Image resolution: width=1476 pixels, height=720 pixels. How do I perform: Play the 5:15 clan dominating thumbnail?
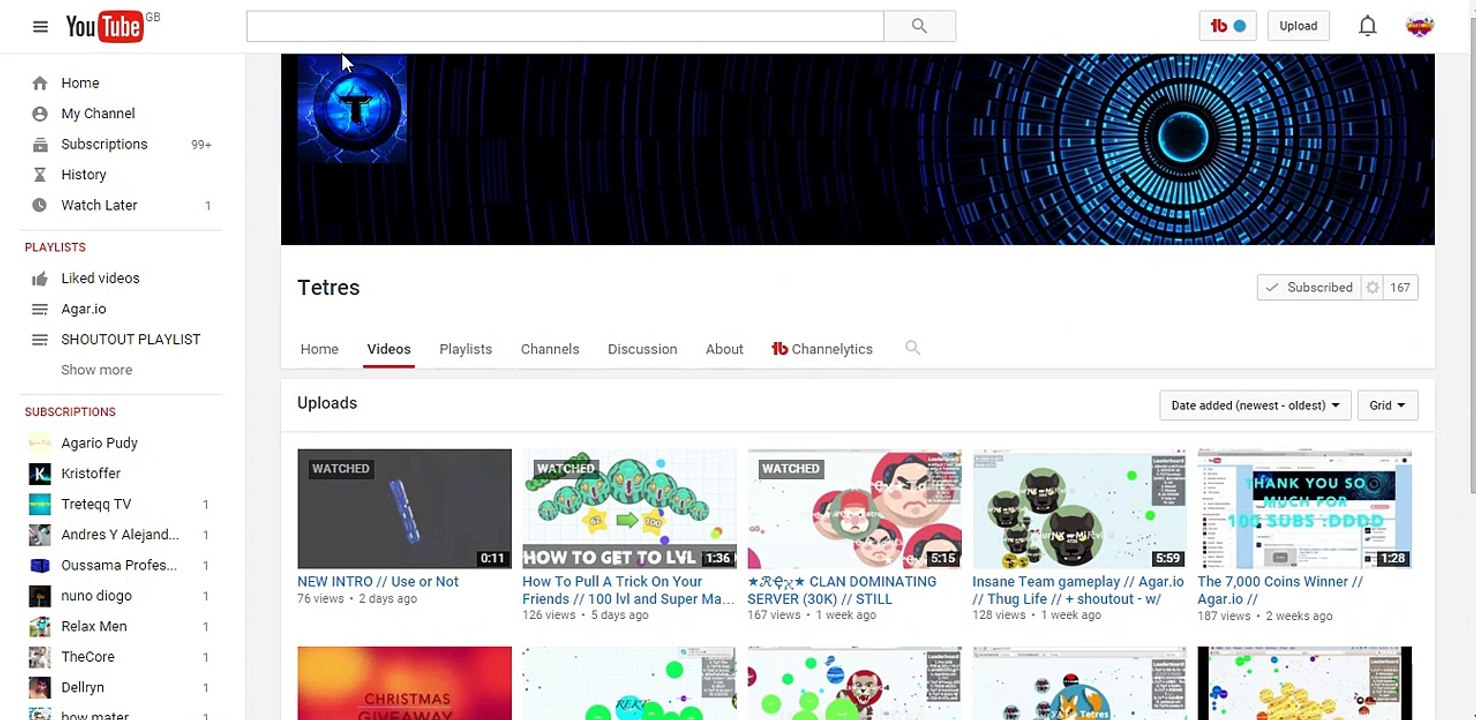tap(854, 509)
